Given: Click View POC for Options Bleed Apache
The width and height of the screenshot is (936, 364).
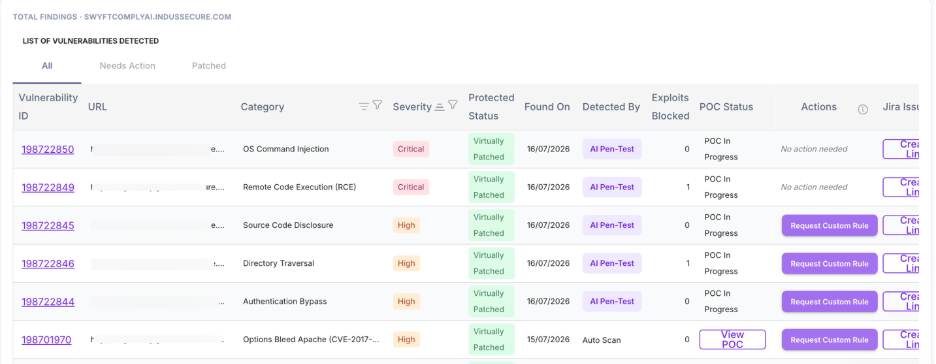Looking at the screenshot, I should (732, 340).
